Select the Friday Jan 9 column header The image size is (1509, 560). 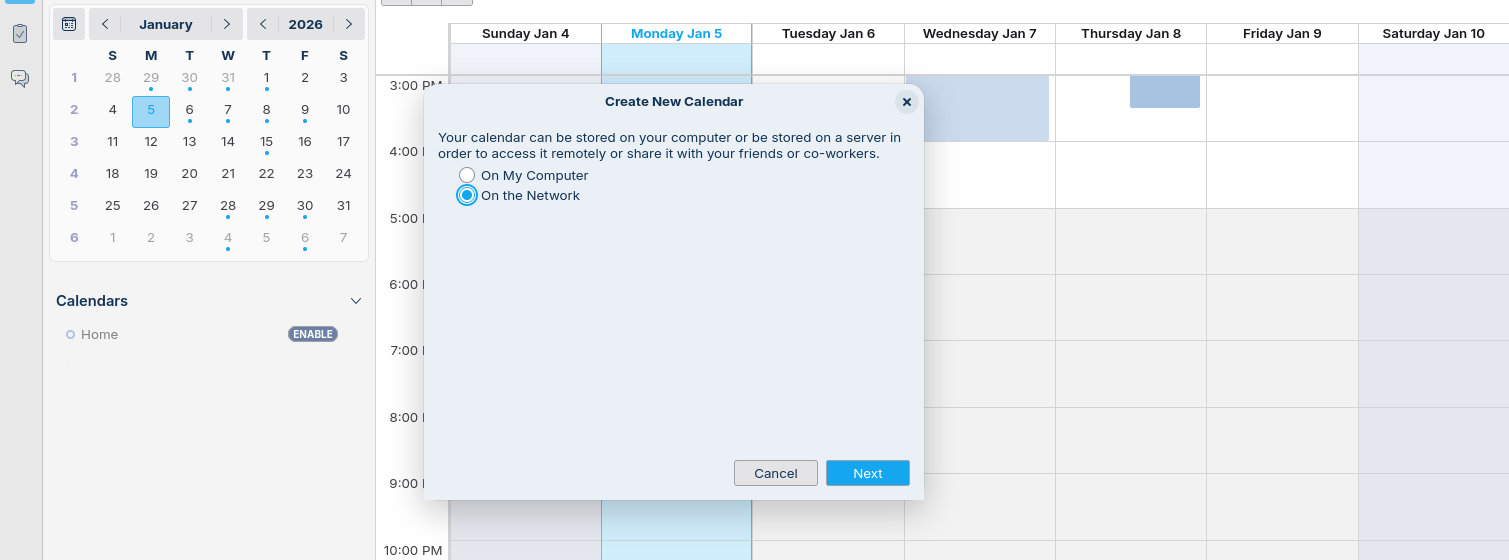pos(1281,34)
